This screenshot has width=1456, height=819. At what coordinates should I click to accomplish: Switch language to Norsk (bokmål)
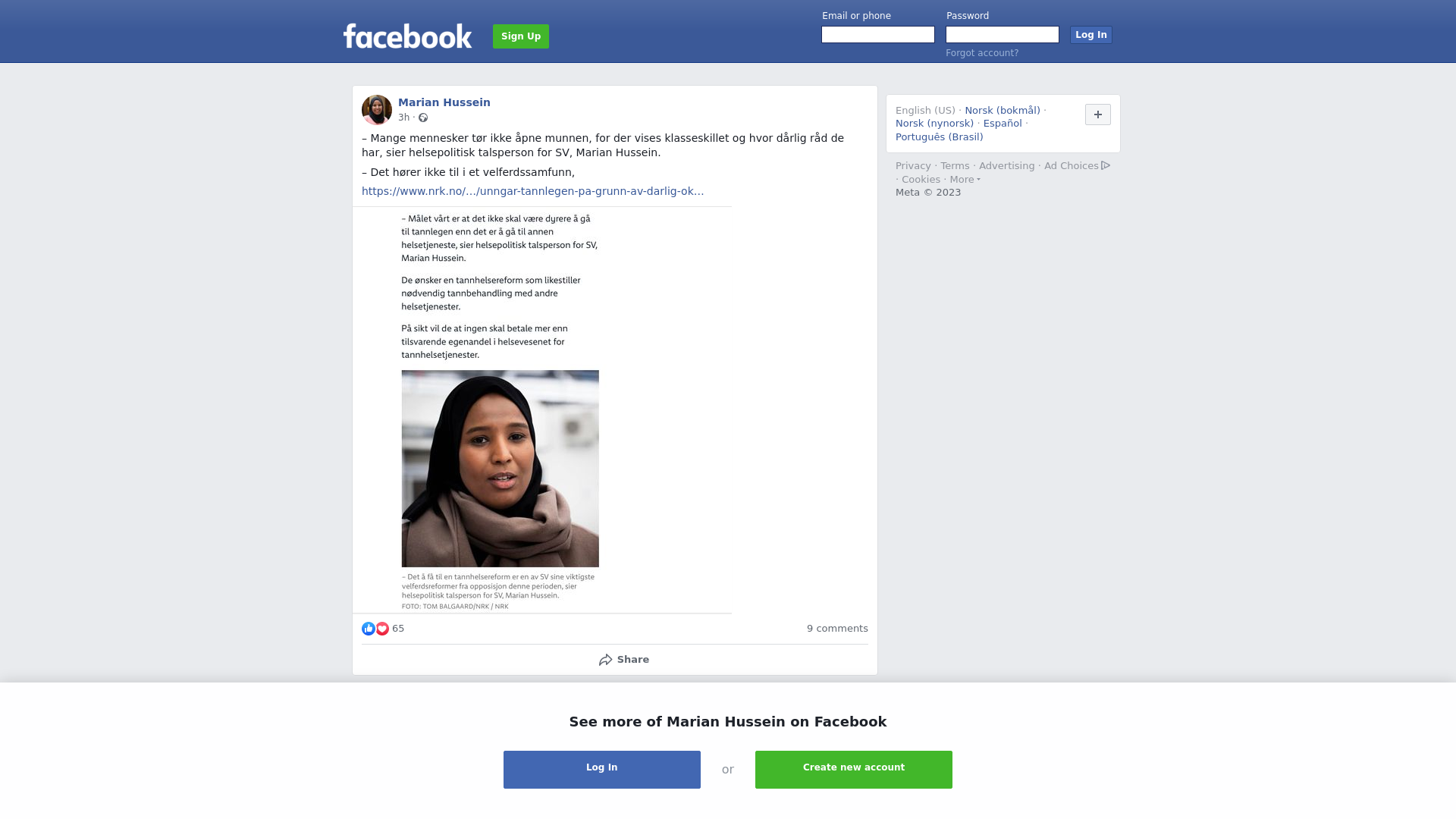1003,111
